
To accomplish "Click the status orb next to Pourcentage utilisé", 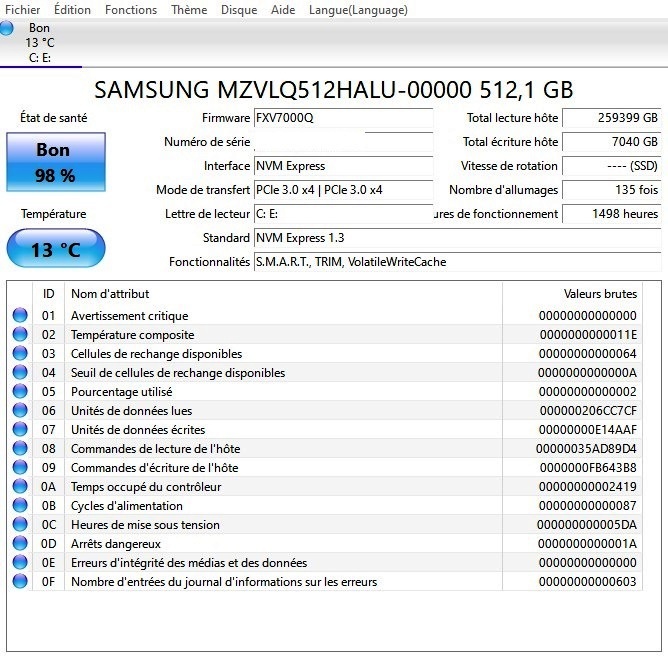I will point(20,392).
